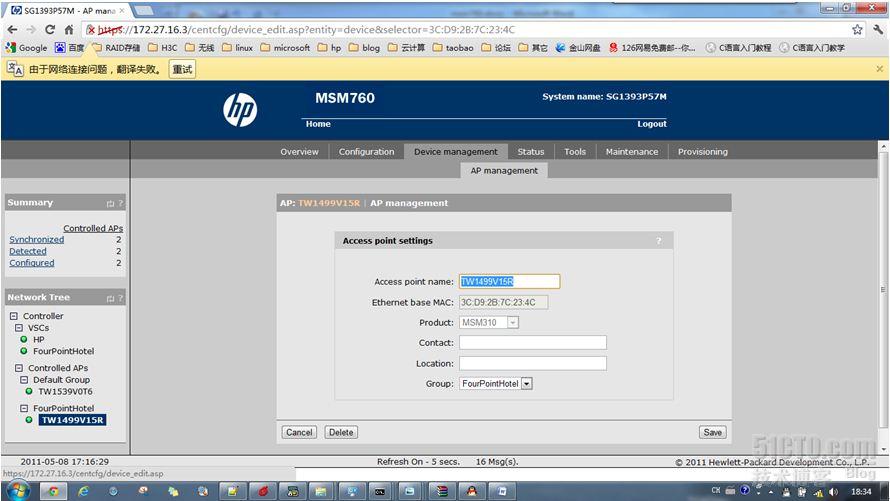Collapse the Controlled APs tree node
The height and width of the screenshot is (501, 890).
19,368
